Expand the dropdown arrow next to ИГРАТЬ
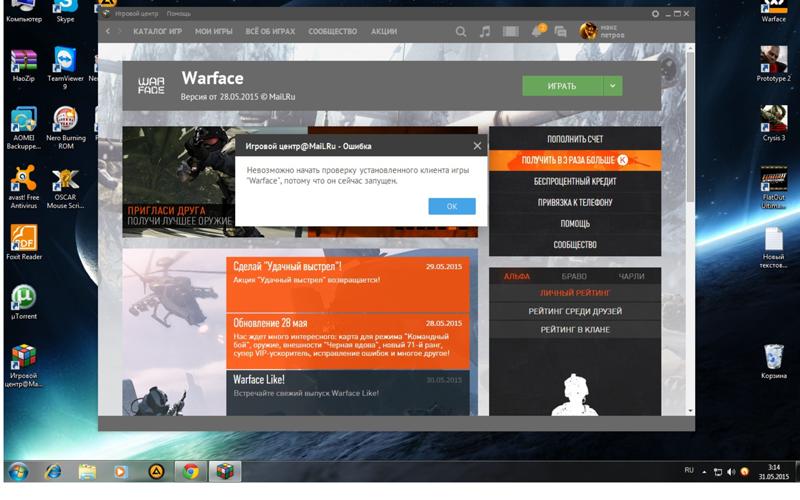The height and width of the screenshot is (500, 800). point(613,86)
